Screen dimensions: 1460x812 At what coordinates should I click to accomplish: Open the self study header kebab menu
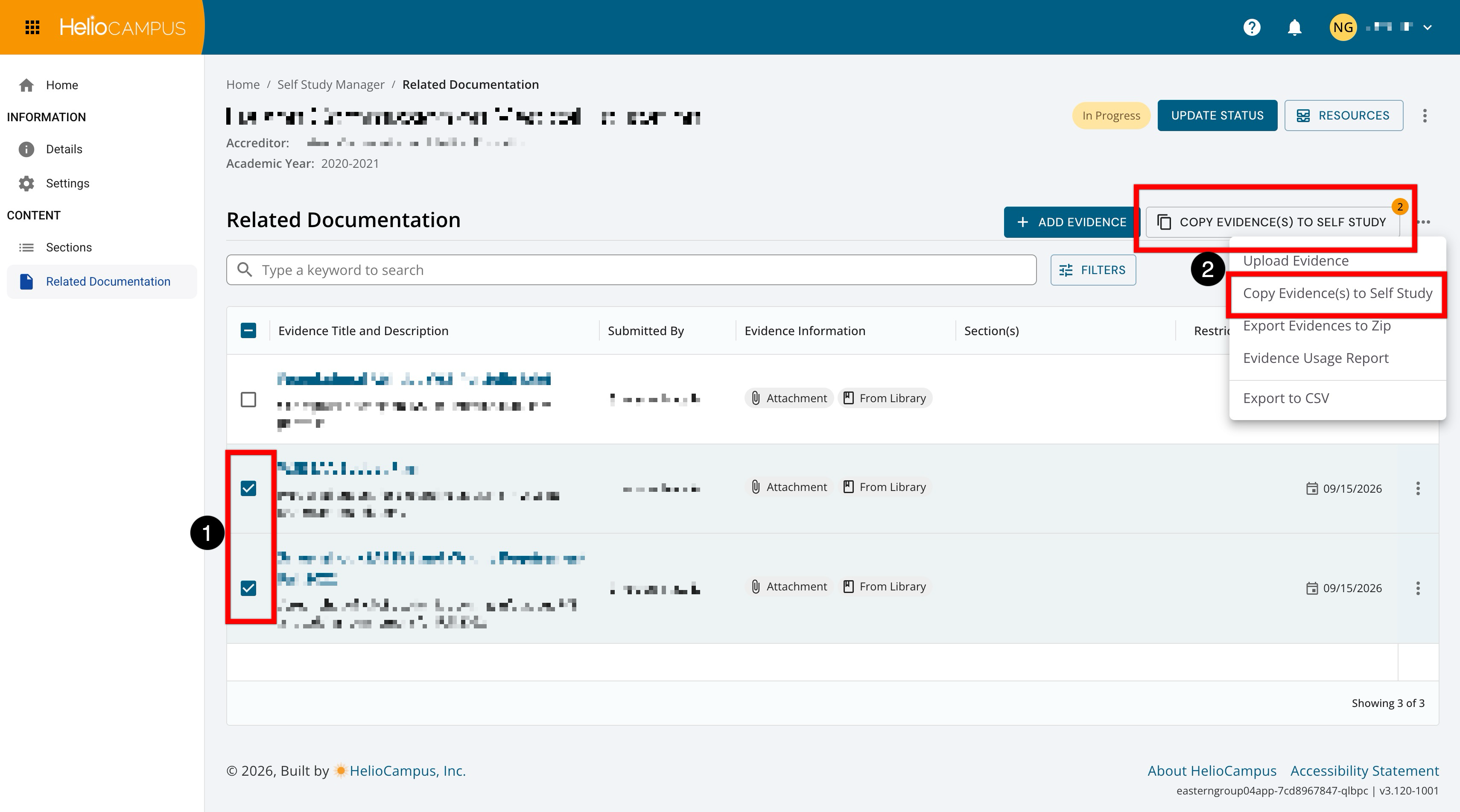point(1424,116)
